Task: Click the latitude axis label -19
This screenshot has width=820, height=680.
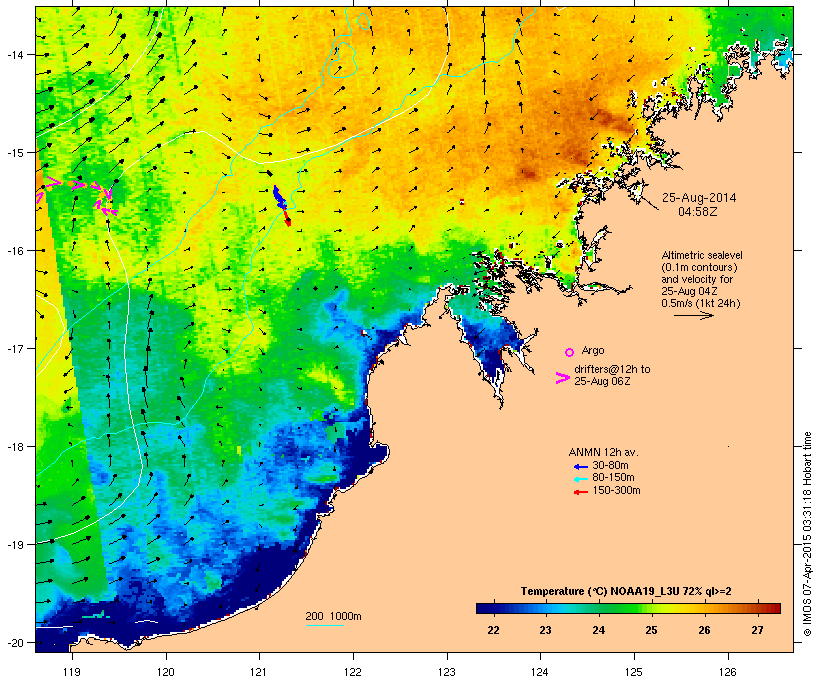Action: coord(15,545)
